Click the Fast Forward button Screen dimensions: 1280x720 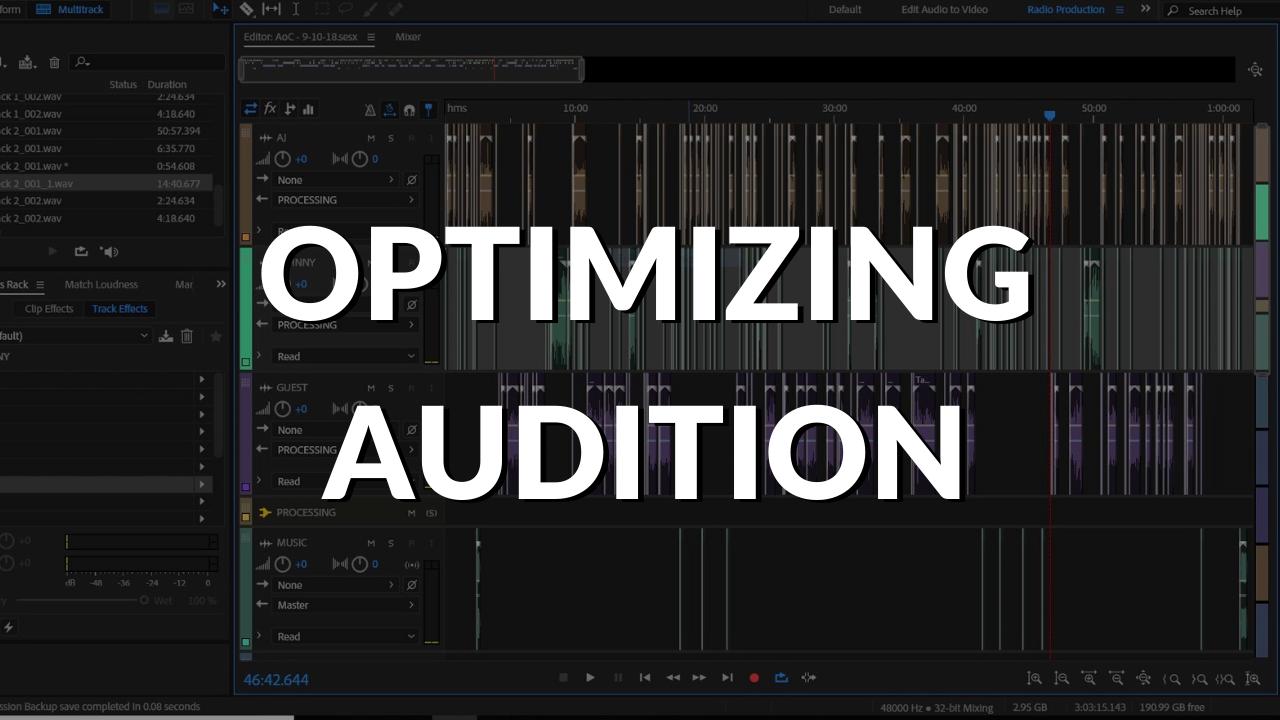(700, 678)
